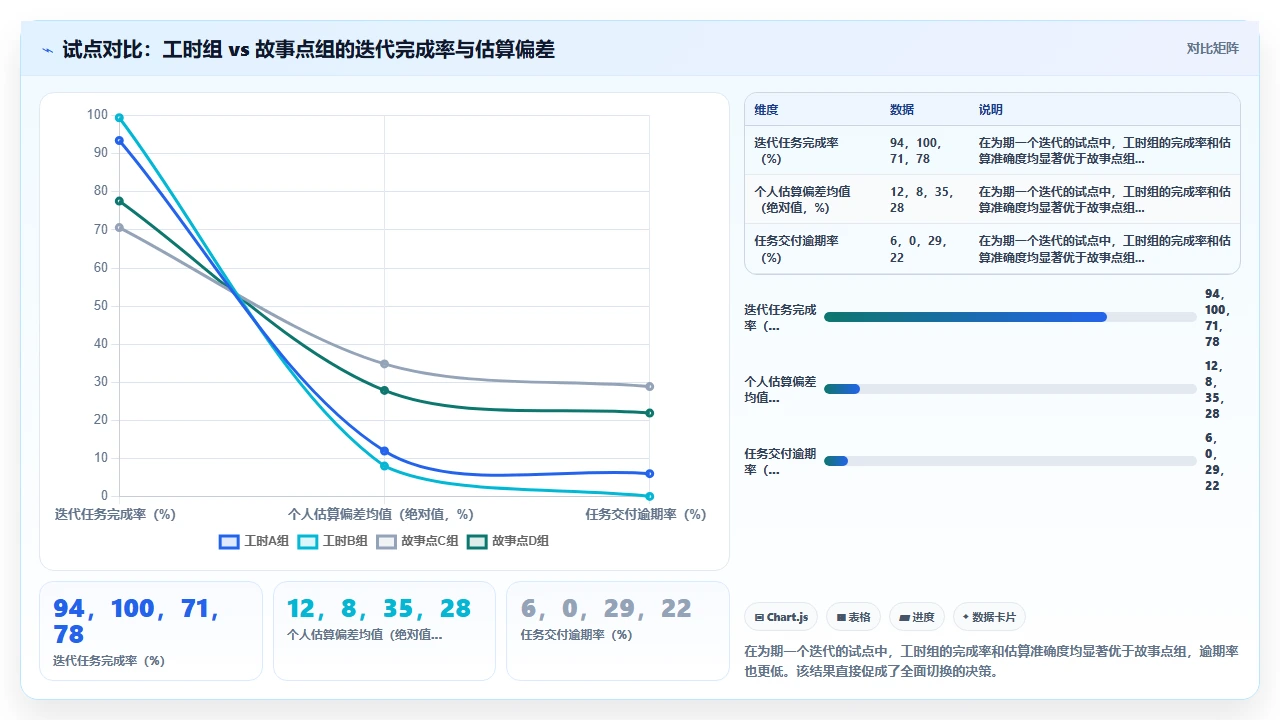Select the 进度 chip
The width and height of the screenshot is (1280, 720).
tap(916, 617)
